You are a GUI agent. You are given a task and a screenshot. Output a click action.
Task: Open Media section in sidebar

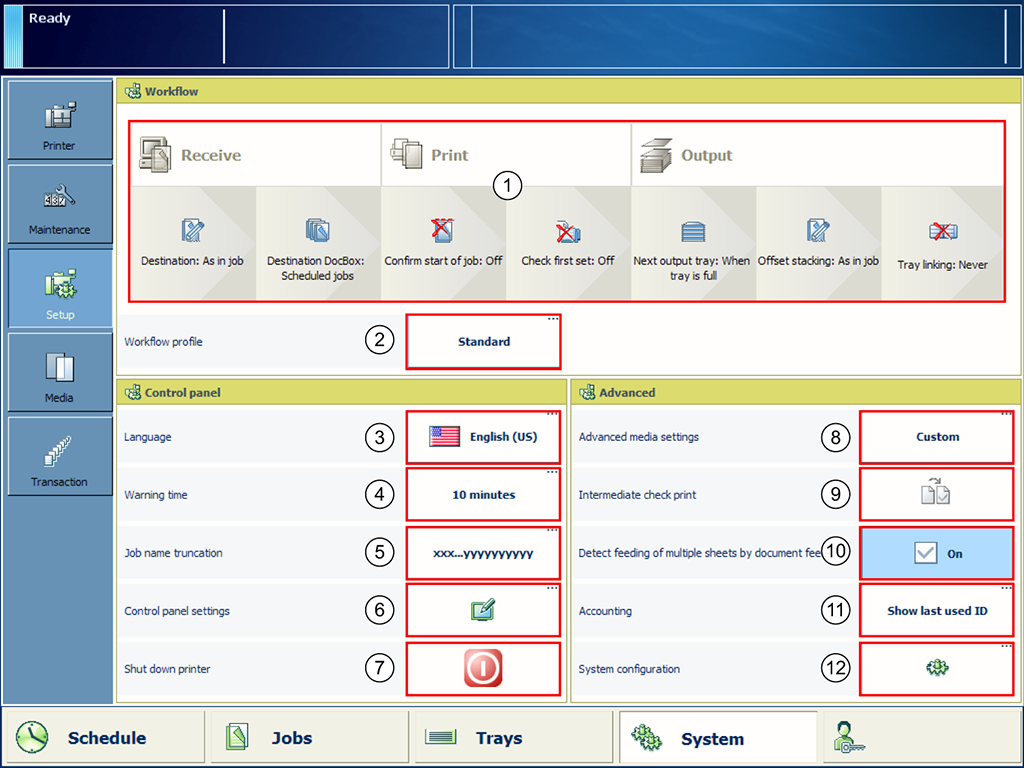point(59,373)
